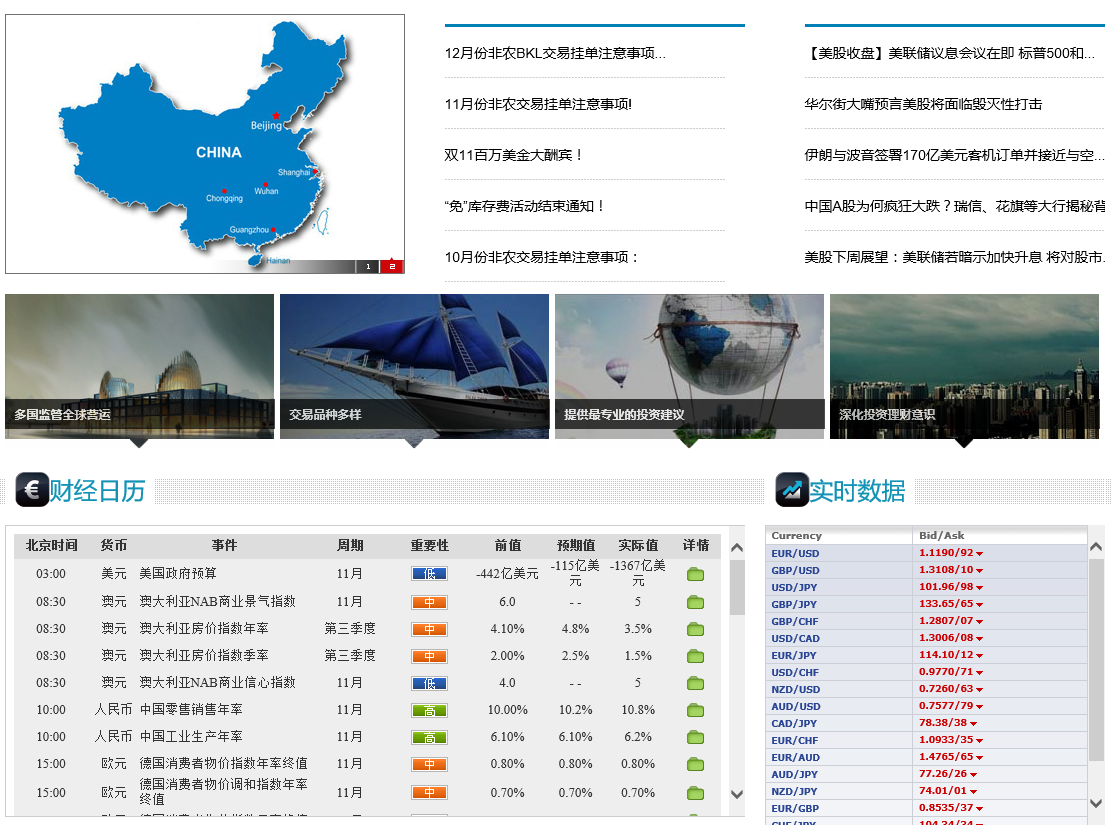The image size is (1112, 834).
Task: Click the 财经日历 section heading
Action: click(97, 491)
